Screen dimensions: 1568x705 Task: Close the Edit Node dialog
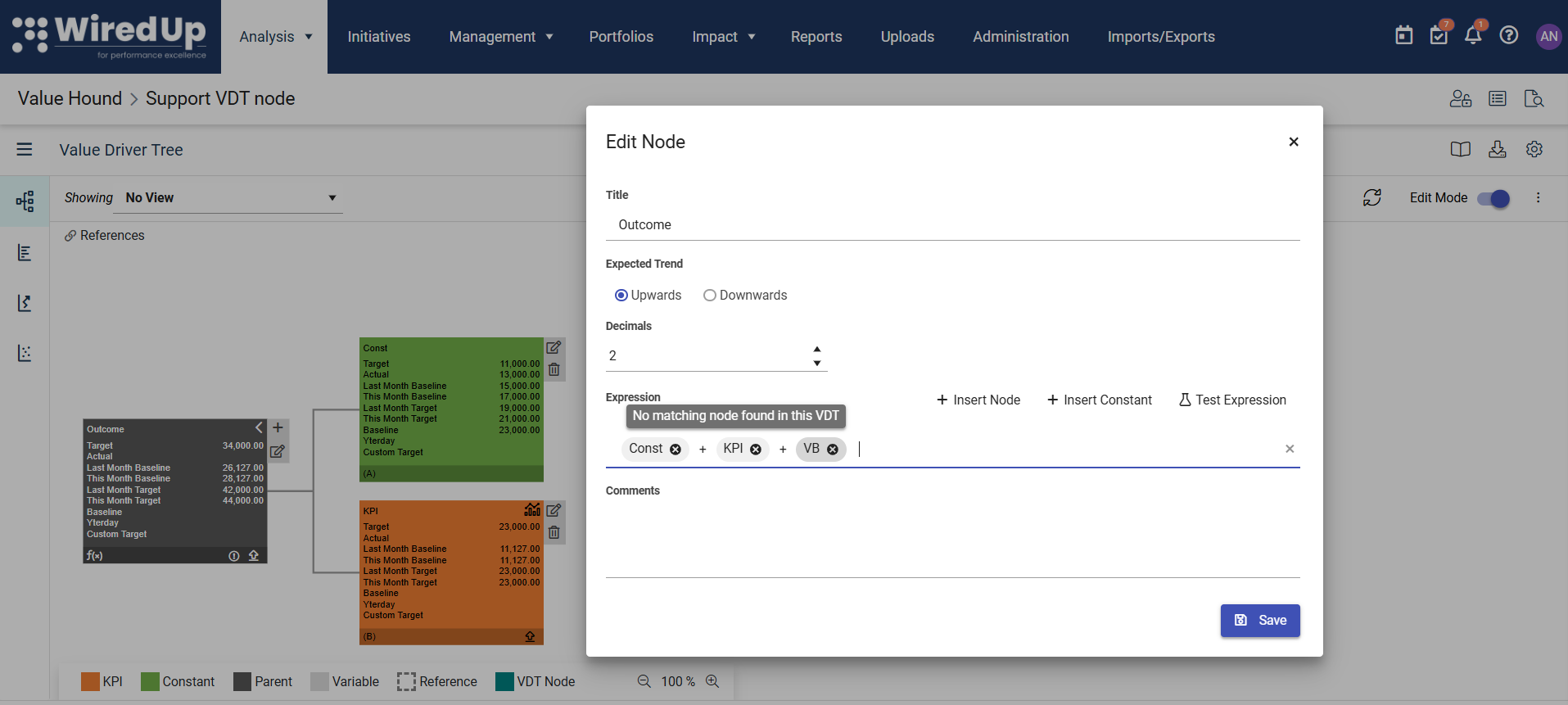[1294, 142]
